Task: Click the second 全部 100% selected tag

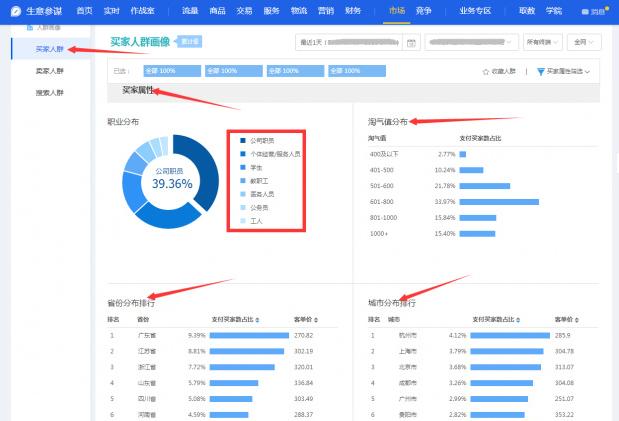Action: [234, 71]
